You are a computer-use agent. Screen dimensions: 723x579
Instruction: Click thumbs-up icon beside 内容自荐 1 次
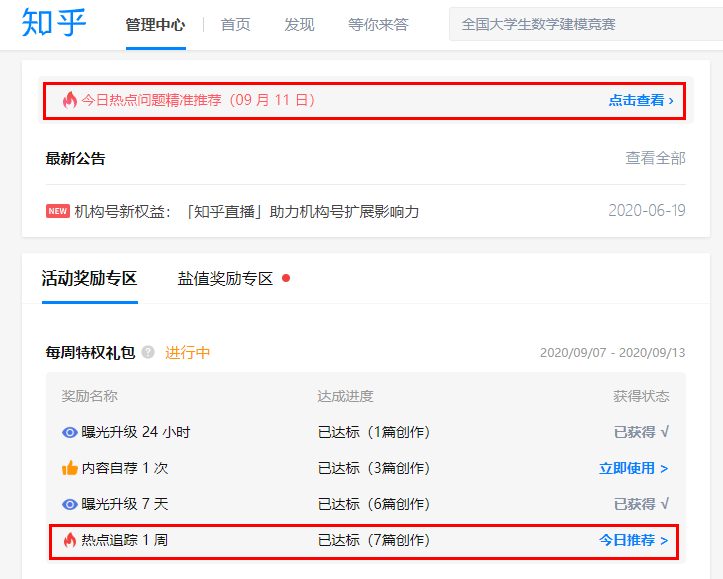tap(69, 468)
